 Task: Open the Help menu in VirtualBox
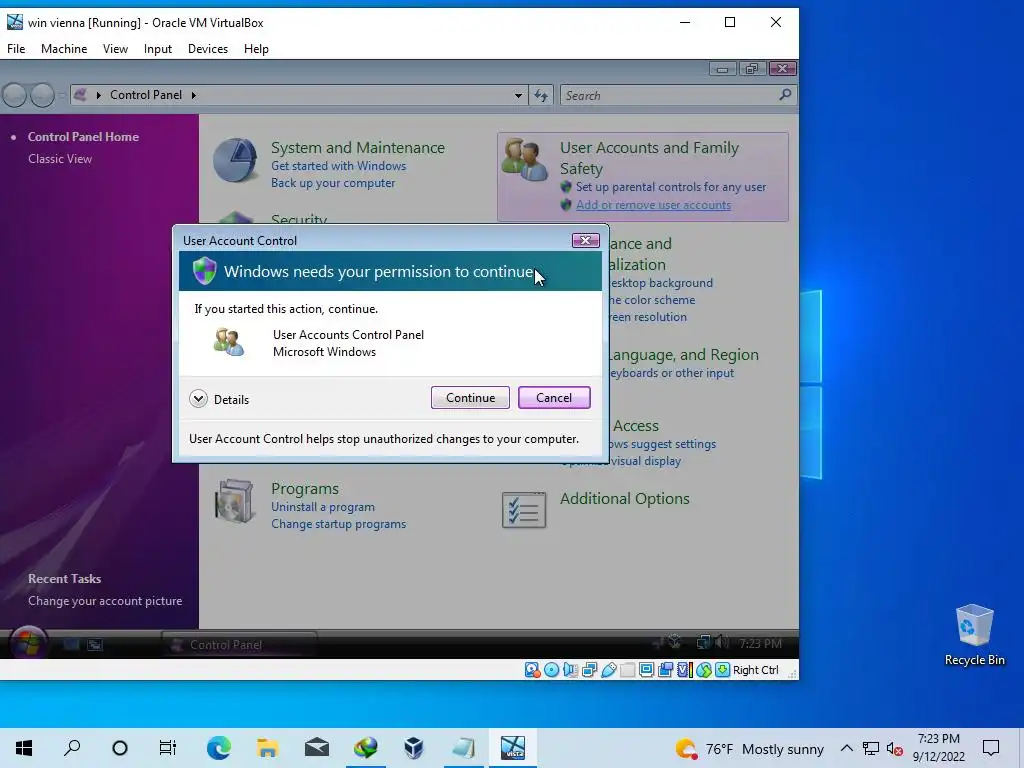coord(256,49)
